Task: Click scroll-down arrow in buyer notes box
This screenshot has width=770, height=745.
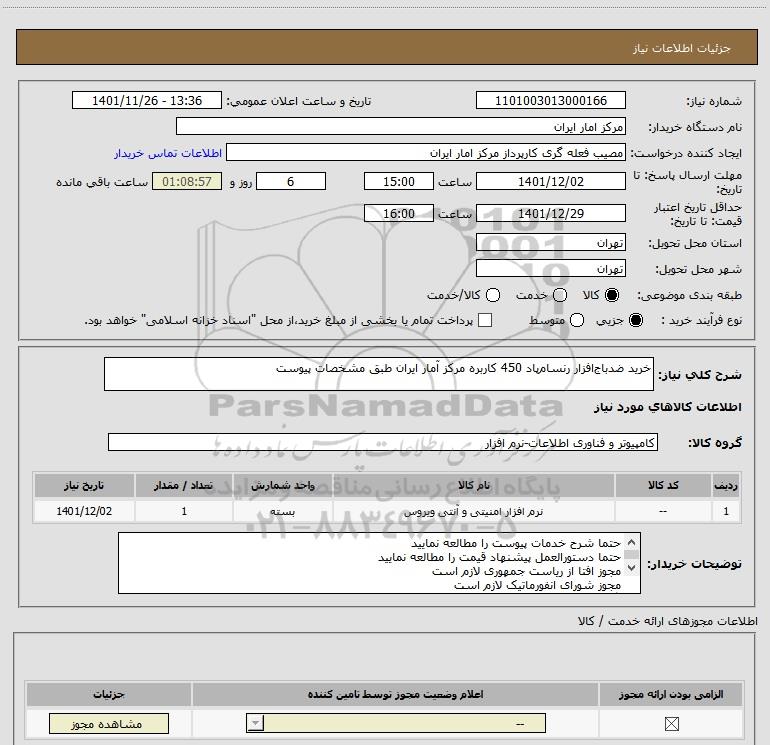Action: [632, 568]
